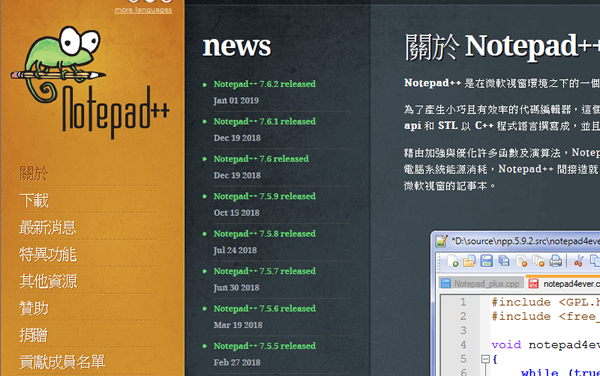600x376 pixels.
Task: Select the notepad4ever tab in the editor
Action: (x=563, y=283)
